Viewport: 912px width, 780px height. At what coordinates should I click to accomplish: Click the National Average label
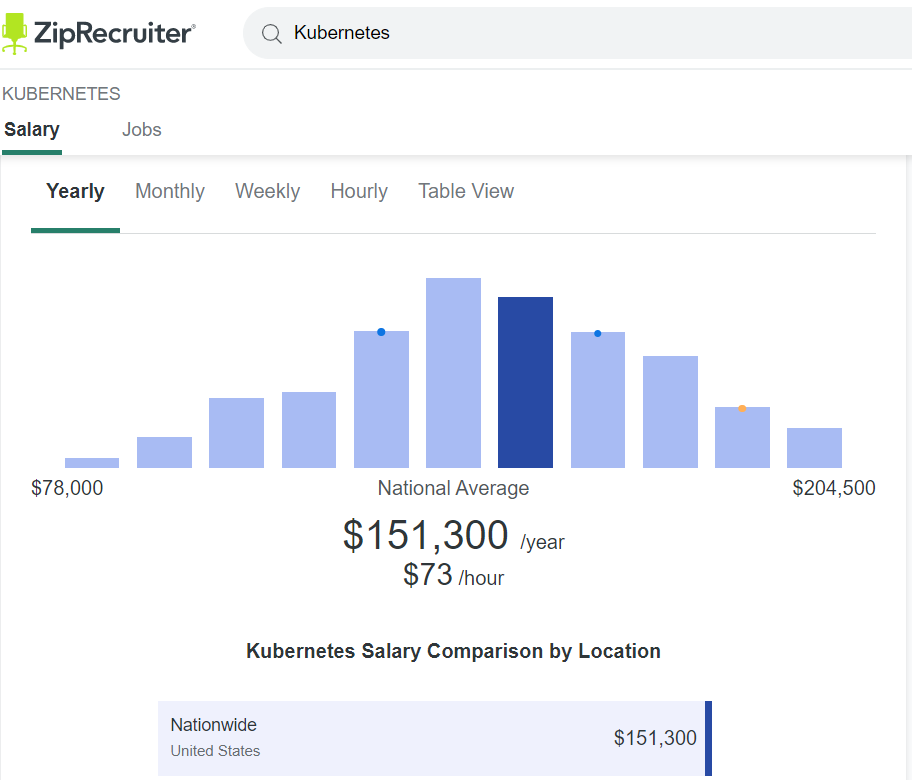point(453,488)
